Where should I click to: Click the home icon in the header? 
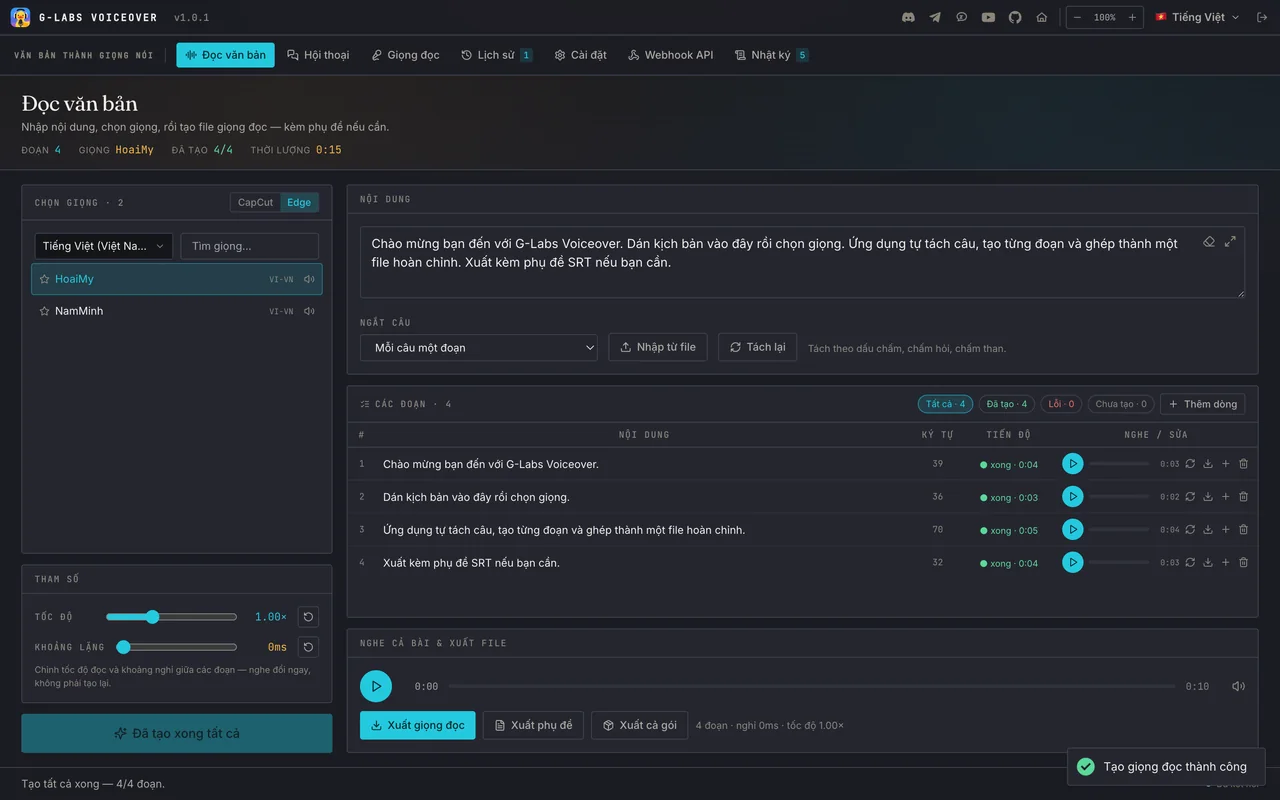pos(1042,17)
